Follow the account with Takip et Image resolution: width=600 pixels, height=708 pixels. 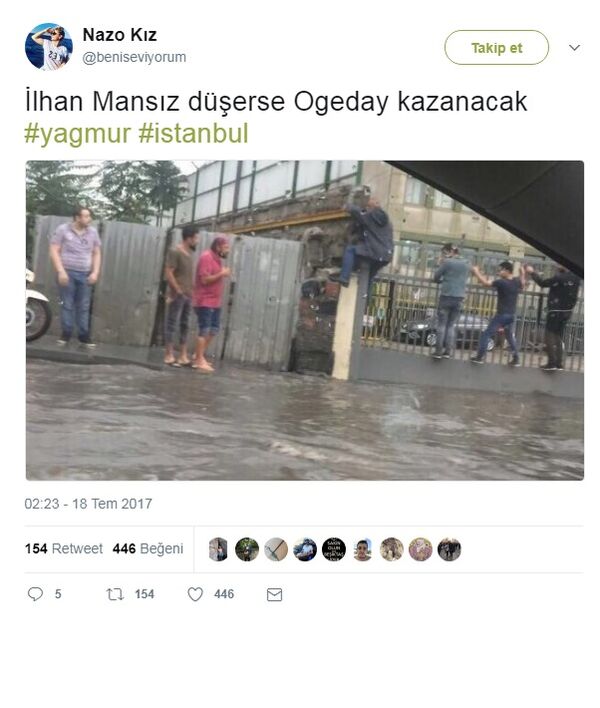497,47
